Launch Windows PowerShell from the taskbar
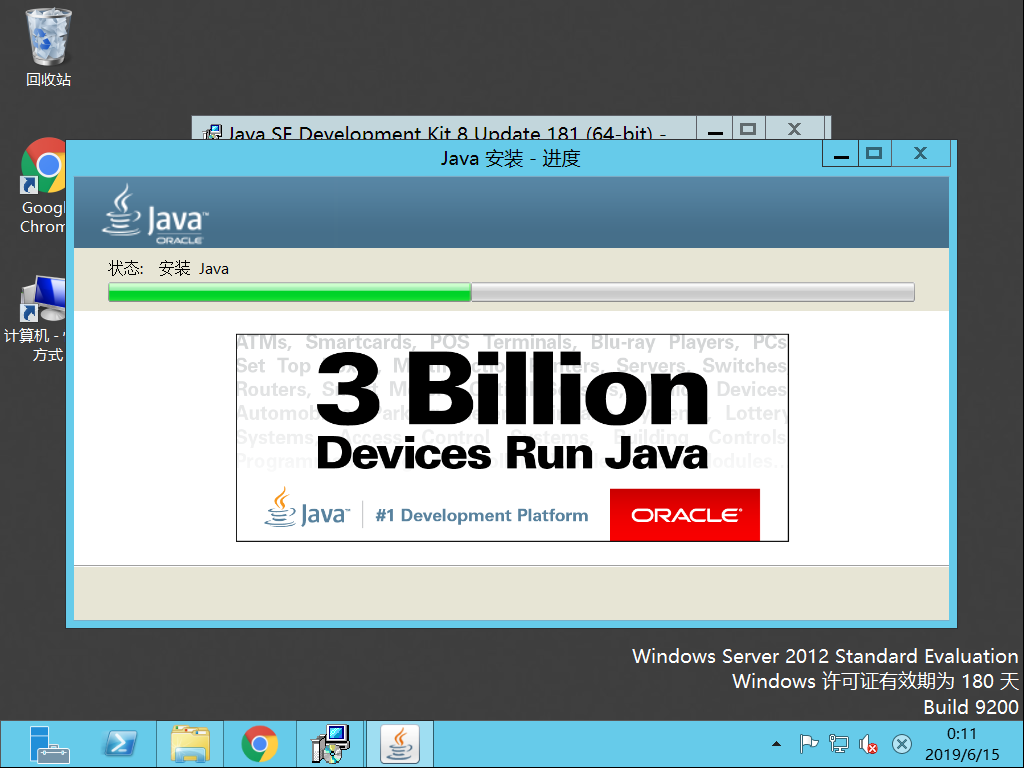Image resolution: width=1024 pixels, height=768 pixels. point(120,744)
